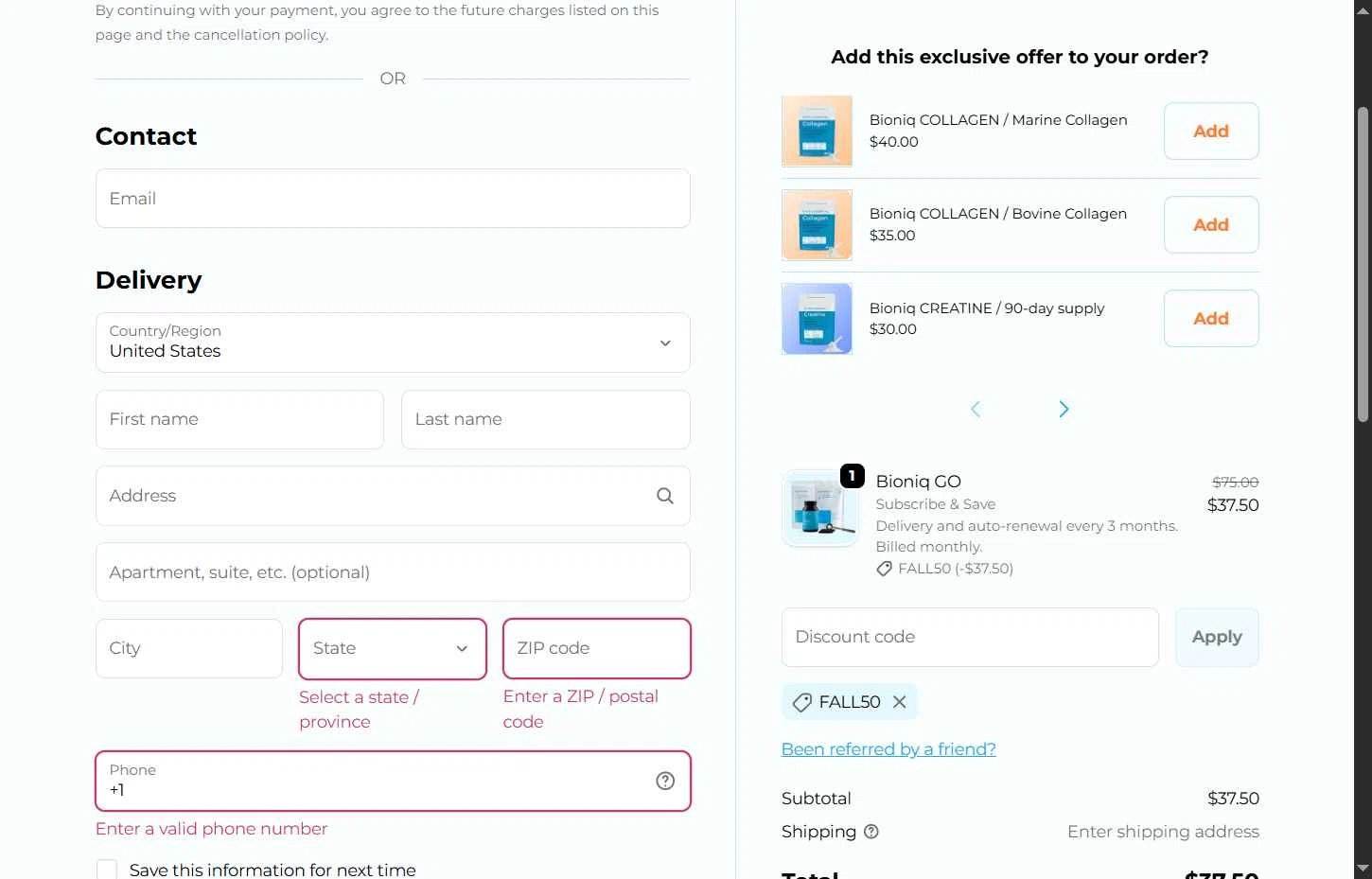Viewport: 1372px width, 879px height.
Task: Click the address search magnifier icon
Action: click(665, 496)
